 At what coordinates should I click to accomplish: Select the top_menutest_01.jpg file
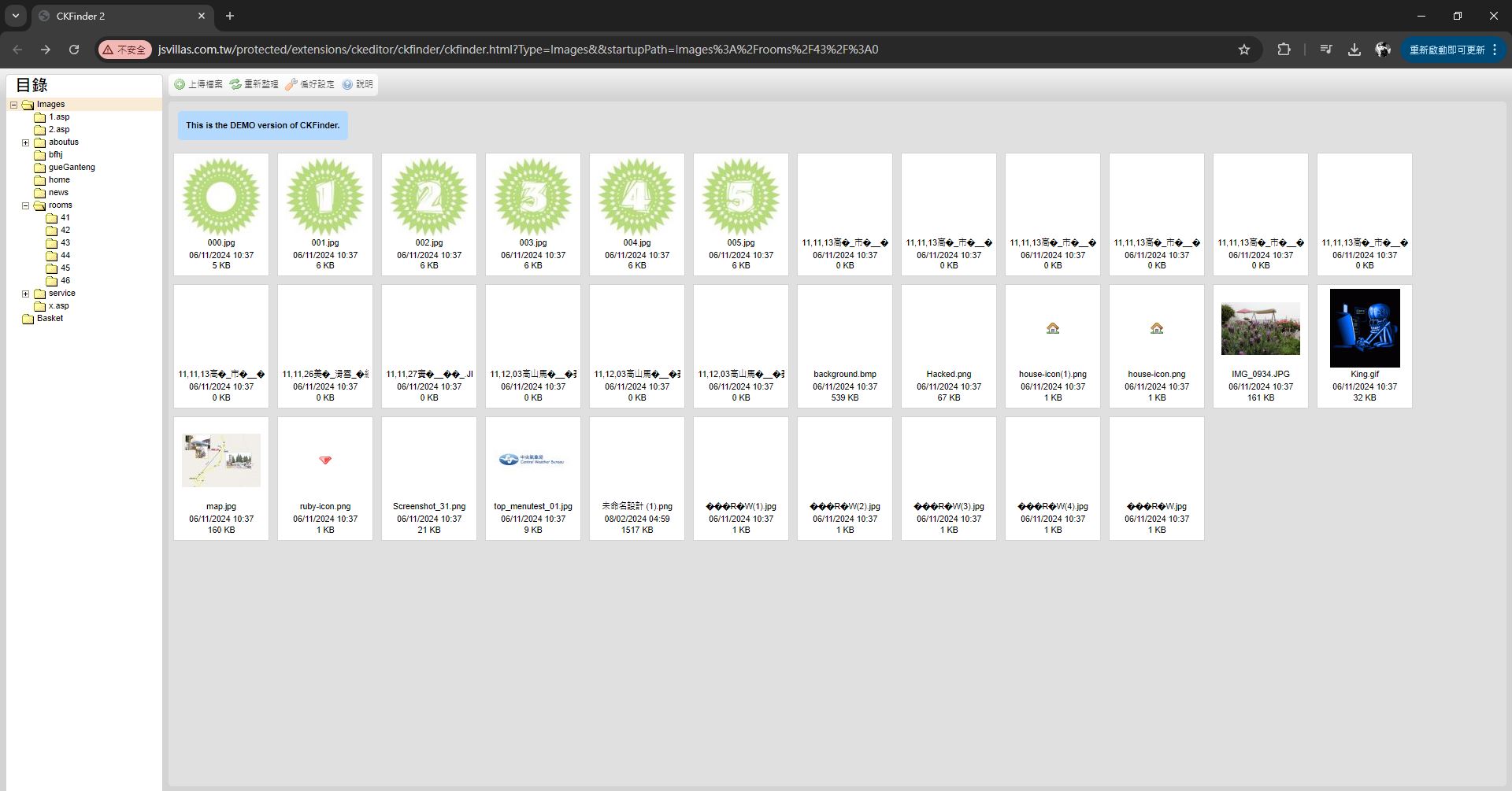pos(533,478)
